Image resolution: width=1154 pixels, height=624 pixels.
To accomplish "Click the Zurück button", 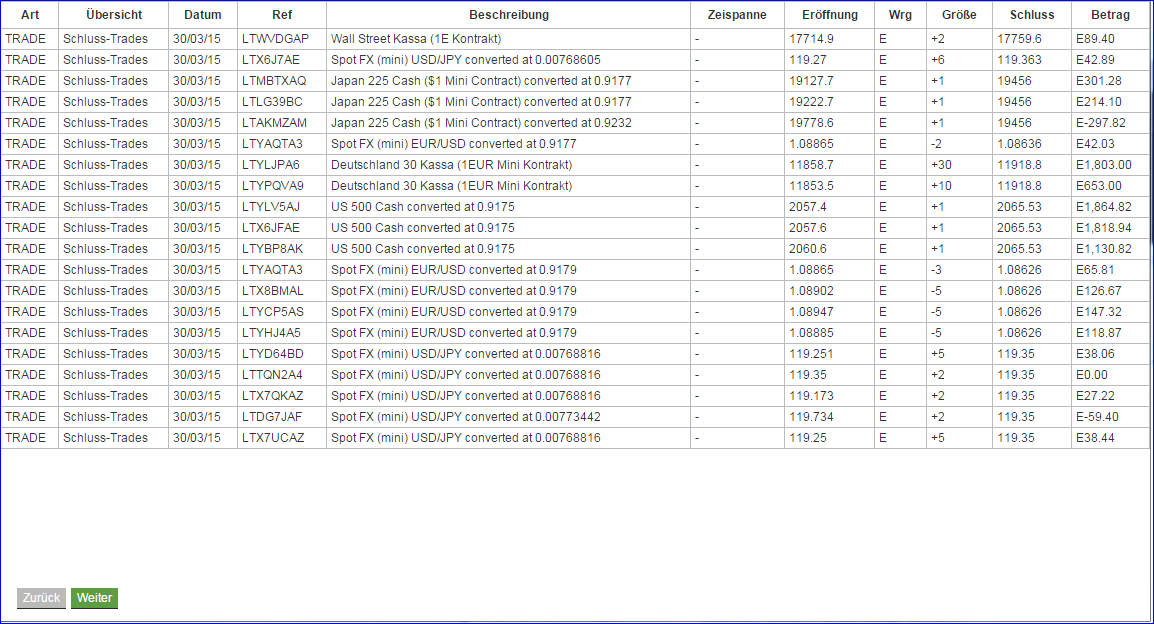I will click(41, 598).
